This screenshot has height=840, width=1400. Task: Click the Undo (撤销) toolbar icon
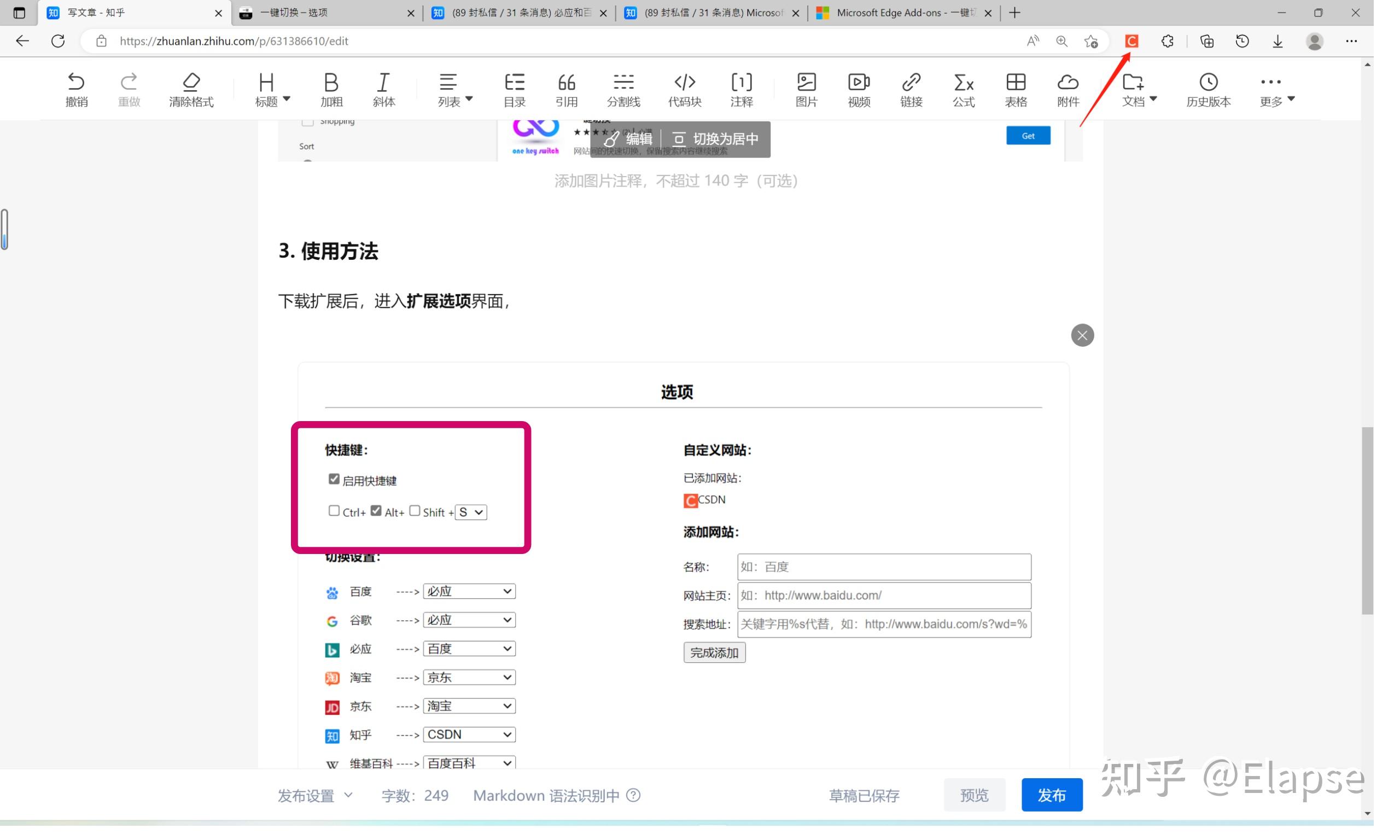click(77, 90)
